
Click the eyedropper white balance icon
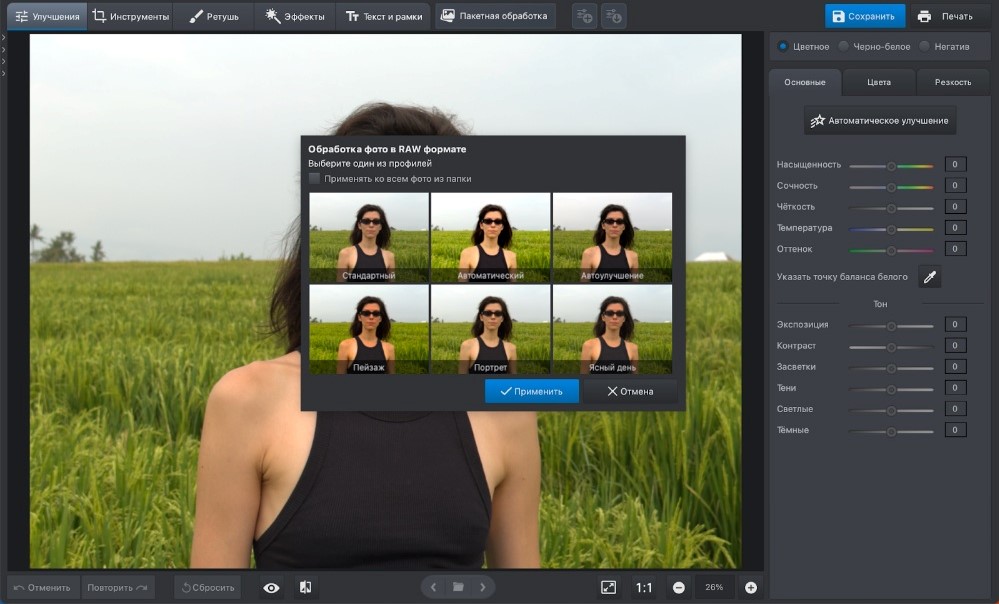(x=929, y=277)
